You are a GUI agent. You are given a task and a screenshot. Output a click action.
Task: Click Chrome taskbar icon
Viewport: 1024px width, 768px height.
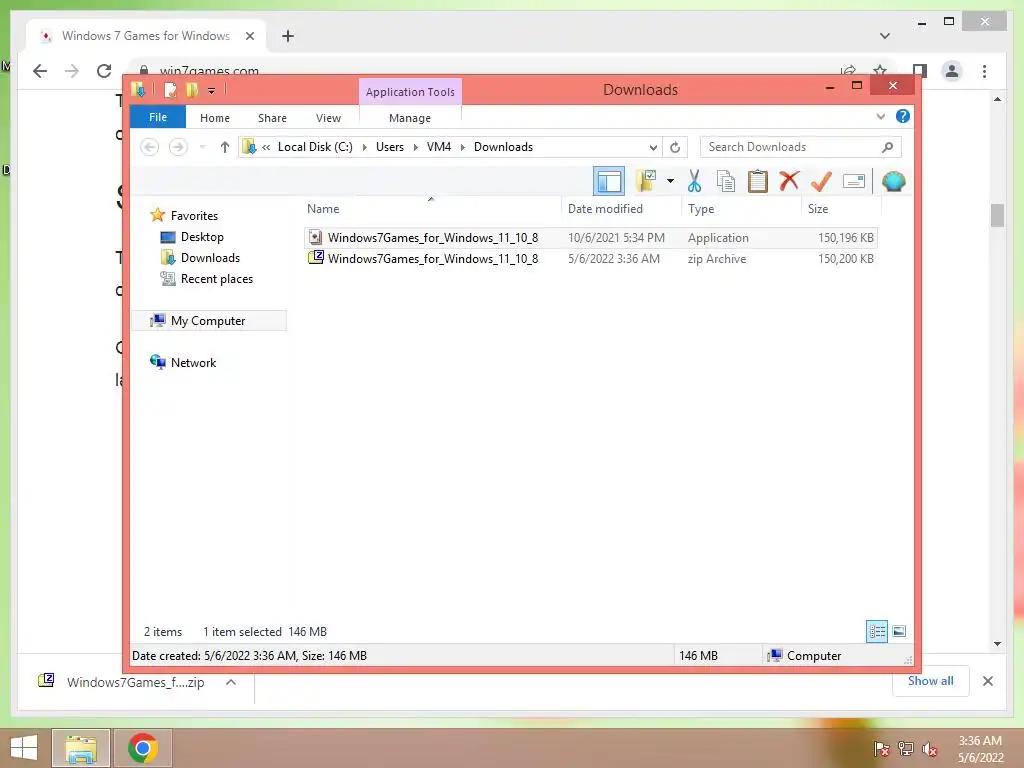[x=143, y=748]
